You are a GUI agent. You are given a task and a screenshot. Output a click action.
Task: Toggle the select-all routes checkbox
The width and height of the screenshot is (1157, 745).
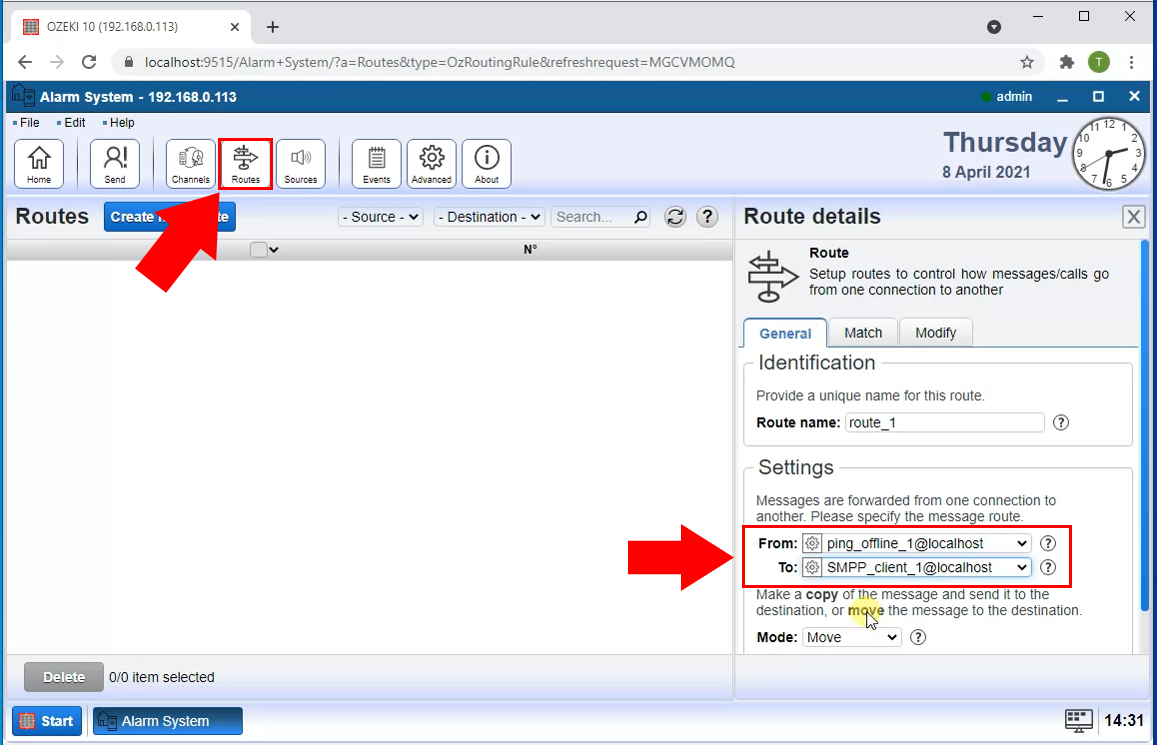tap(258, 249)
